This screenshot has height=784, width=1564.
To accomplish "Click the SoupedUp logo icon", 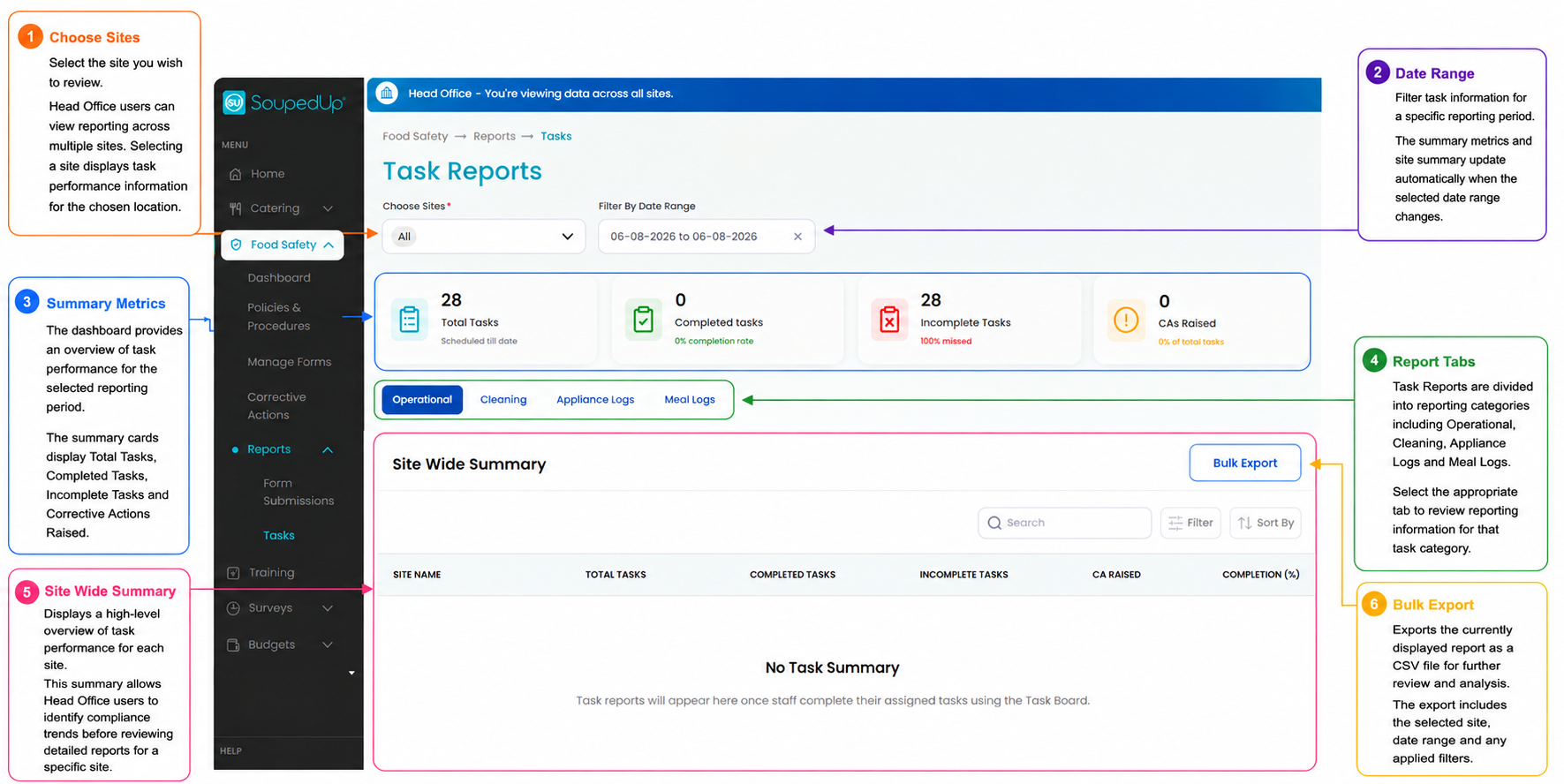I will pyautogui.click(x=233, y=103).
